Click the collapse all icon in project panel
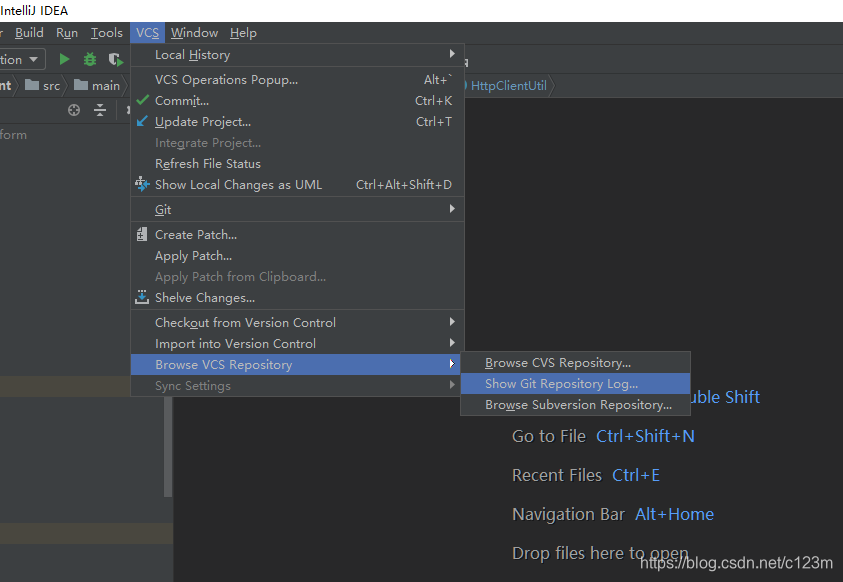843x582 pixels. [100, 110]
